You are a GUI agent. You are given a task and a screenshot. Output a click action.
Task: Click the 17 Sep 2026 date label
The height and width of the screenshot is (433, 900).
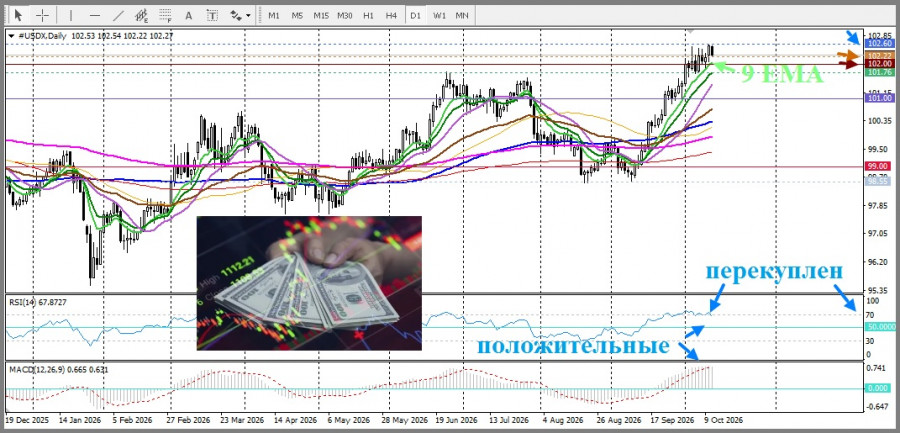point(672,420)
